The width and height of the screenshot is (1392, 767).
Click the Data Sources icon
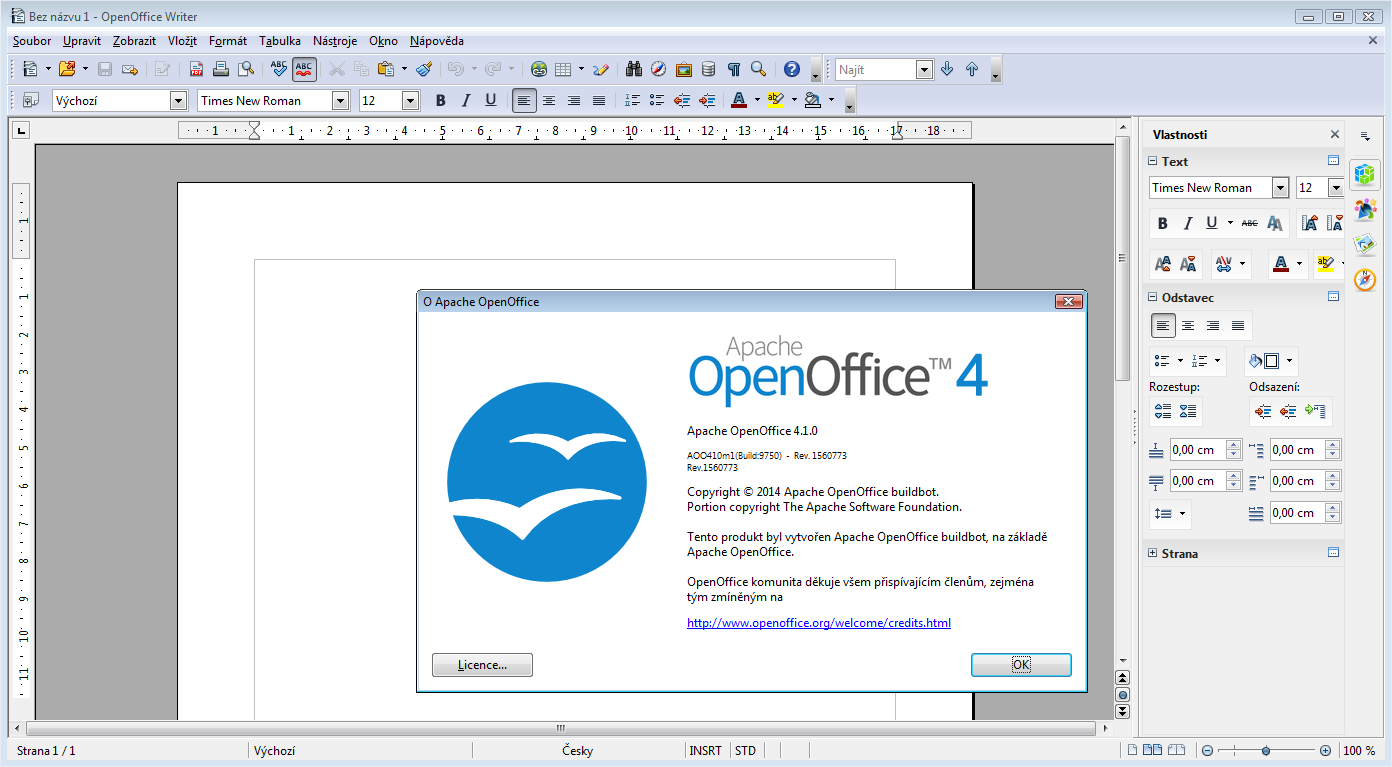[x=709, y=69]
